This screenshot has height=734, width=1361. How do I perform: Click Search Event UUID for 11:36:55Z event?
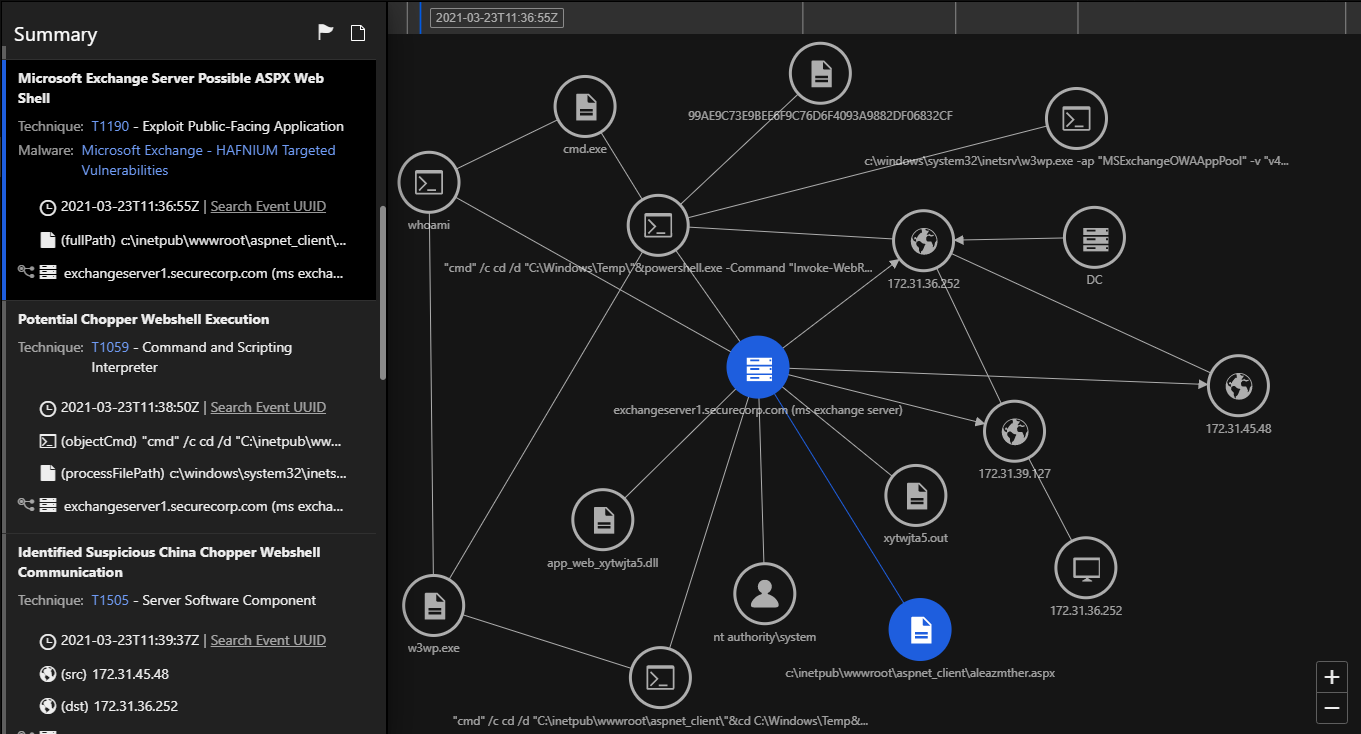pyautogui.click(x=268, y=206)
